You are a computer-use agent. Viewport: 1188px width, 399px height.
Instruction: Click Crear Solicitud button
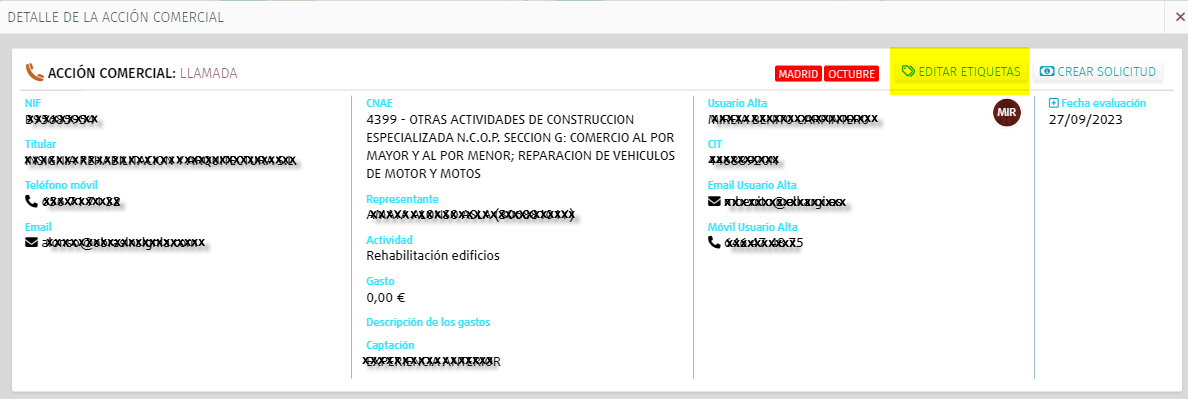coord(1099,72)
